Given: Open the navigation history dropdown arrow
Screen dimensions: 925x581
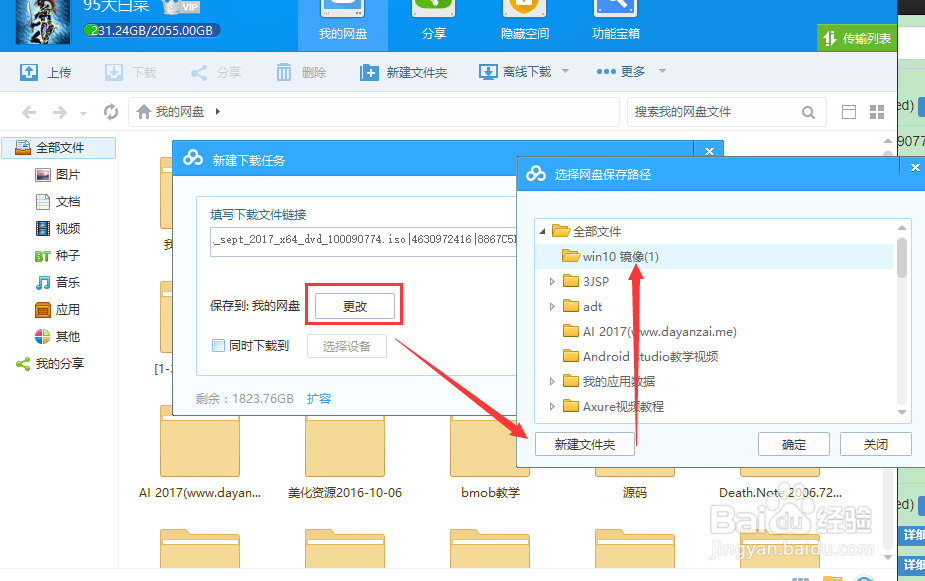Looking at the screenshot, I should click(83, 113).
